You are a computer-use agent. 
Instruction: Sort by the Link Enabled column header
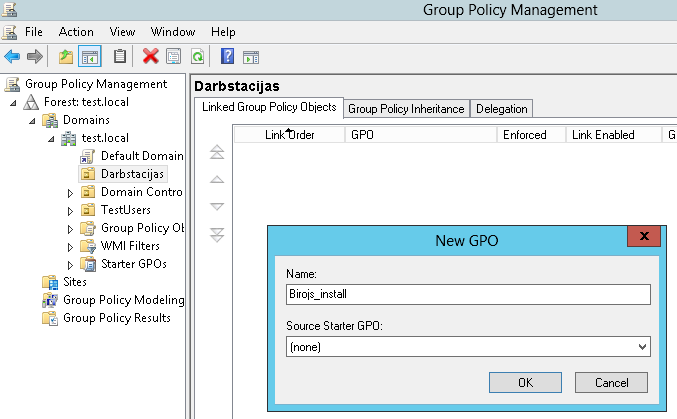[x=614, y=135]
